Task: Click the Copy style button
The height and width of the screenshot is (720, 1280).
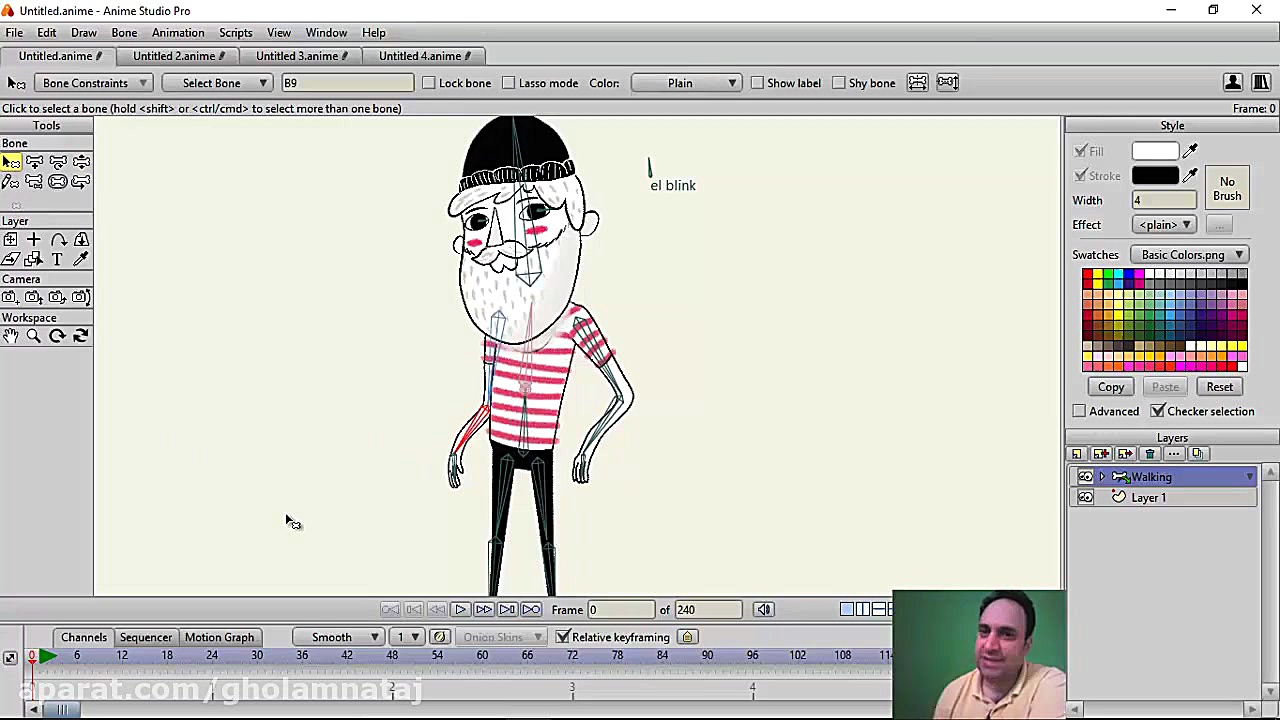Action: (x=1111, y=387)
